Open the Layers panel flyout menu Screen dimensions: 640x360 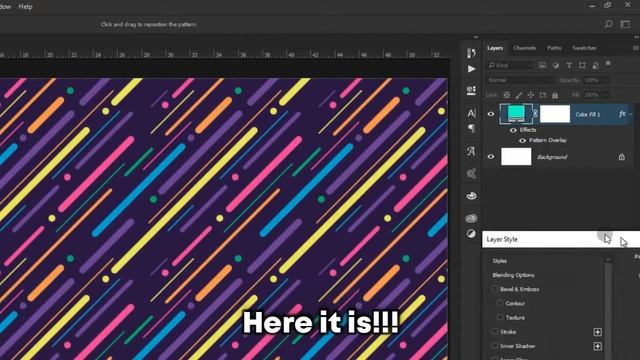[x=636, y=48]
